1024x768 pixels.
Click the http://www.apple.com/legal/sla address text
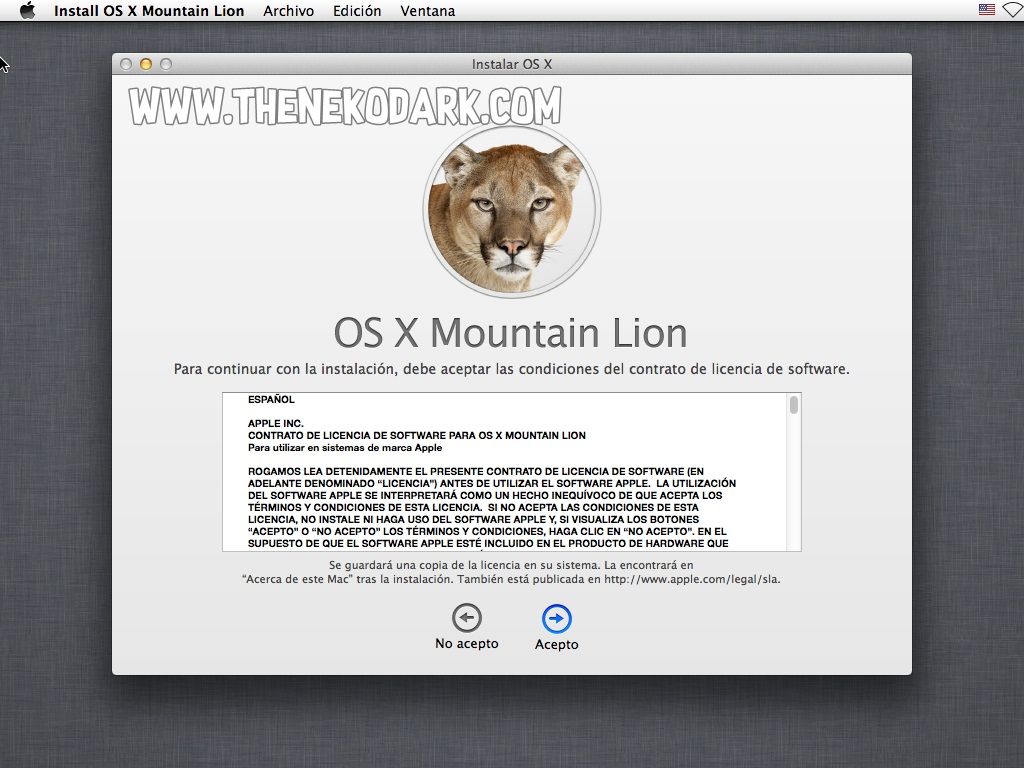[x=692, y=579]
